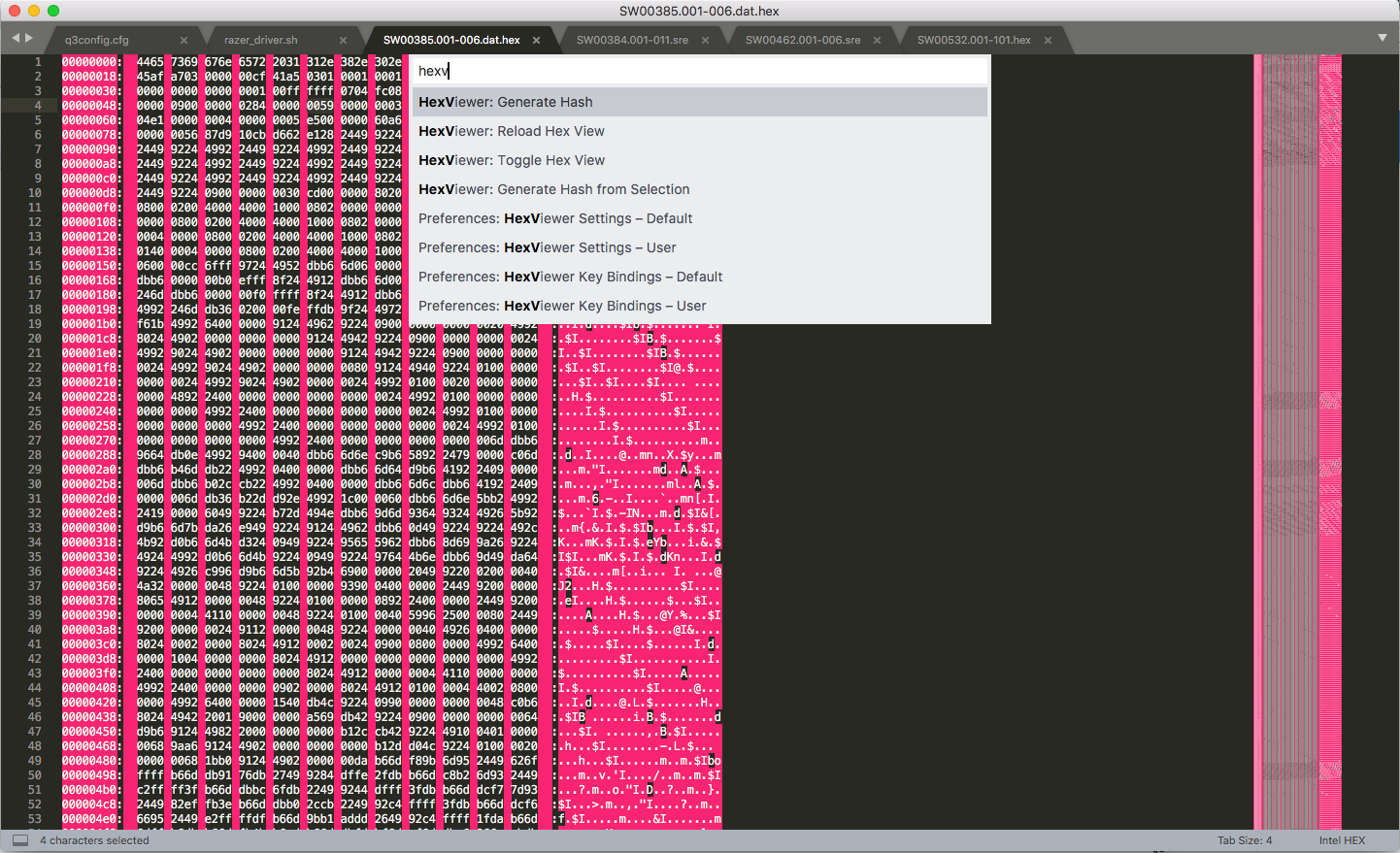Click the right tab scroll arrow

(27, 38)
